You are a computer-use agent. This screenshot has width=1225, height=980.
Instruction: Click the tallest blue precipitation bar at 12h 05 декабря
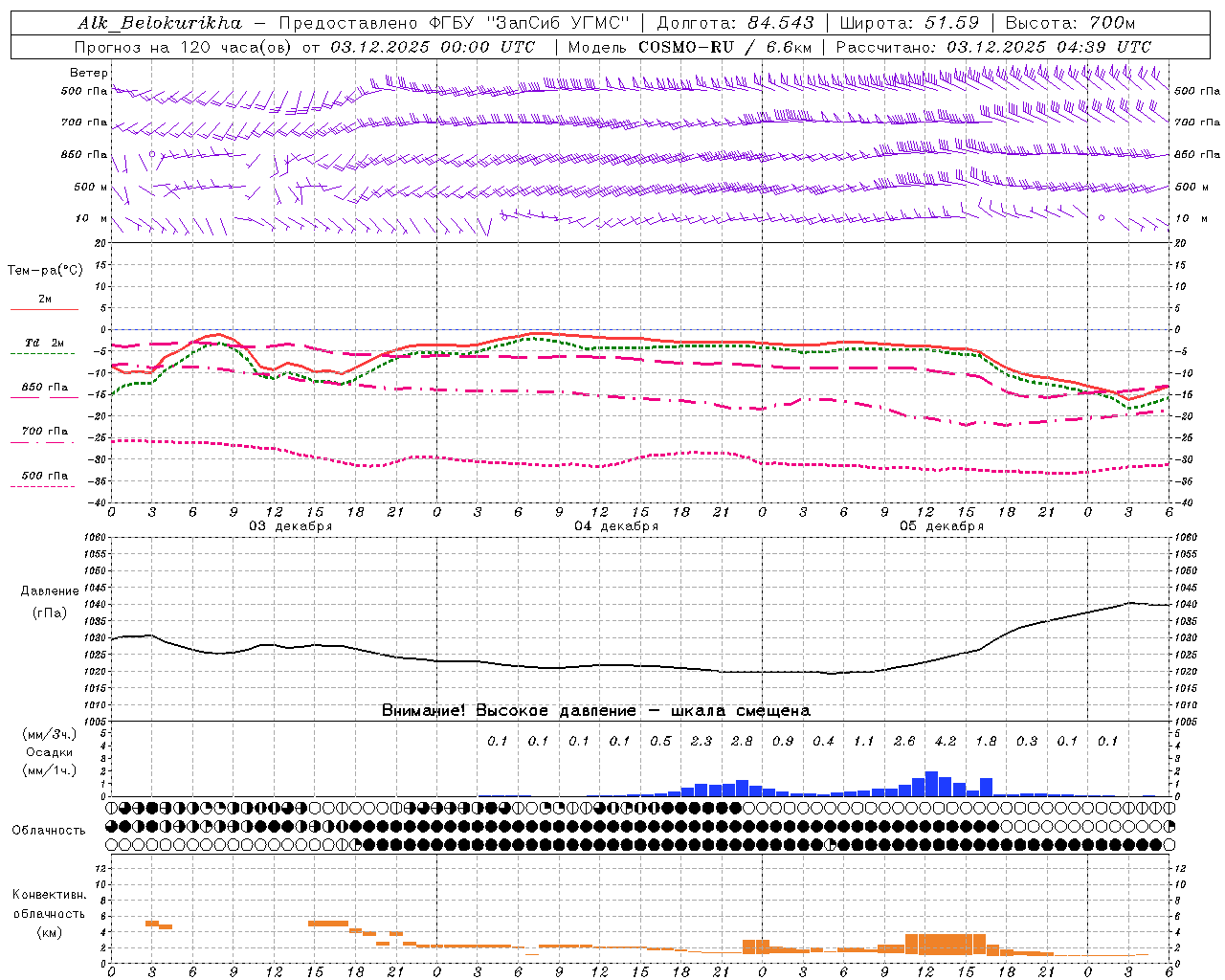coord(932,784)
